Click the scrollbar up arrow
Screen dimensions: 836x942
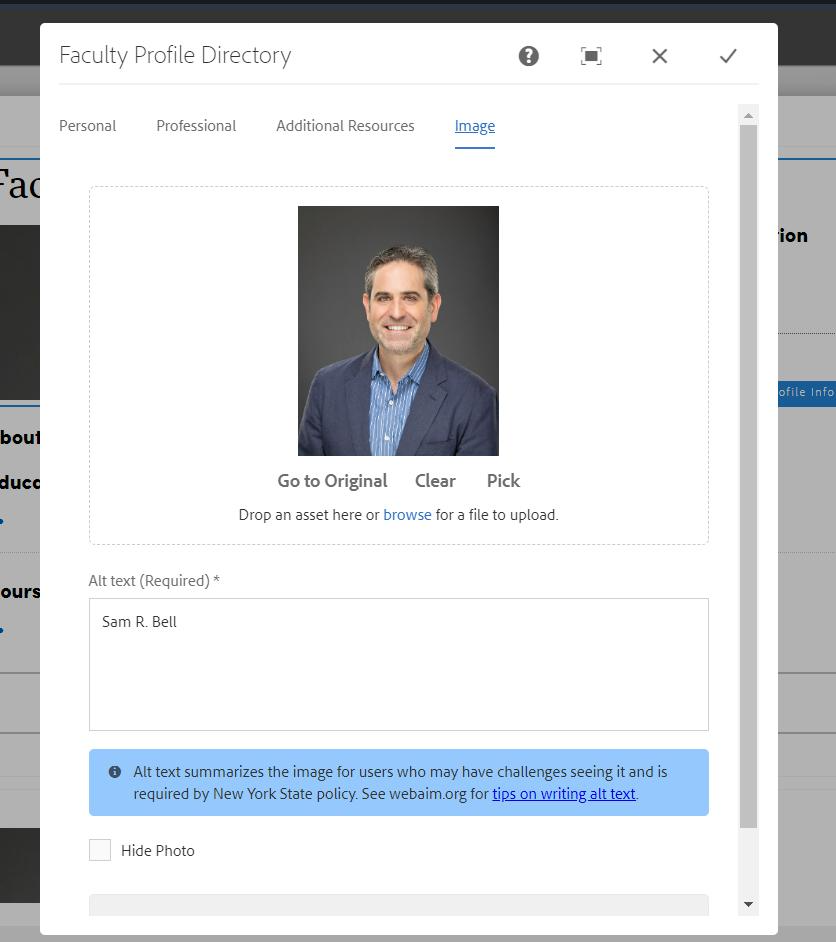point(748,116)
